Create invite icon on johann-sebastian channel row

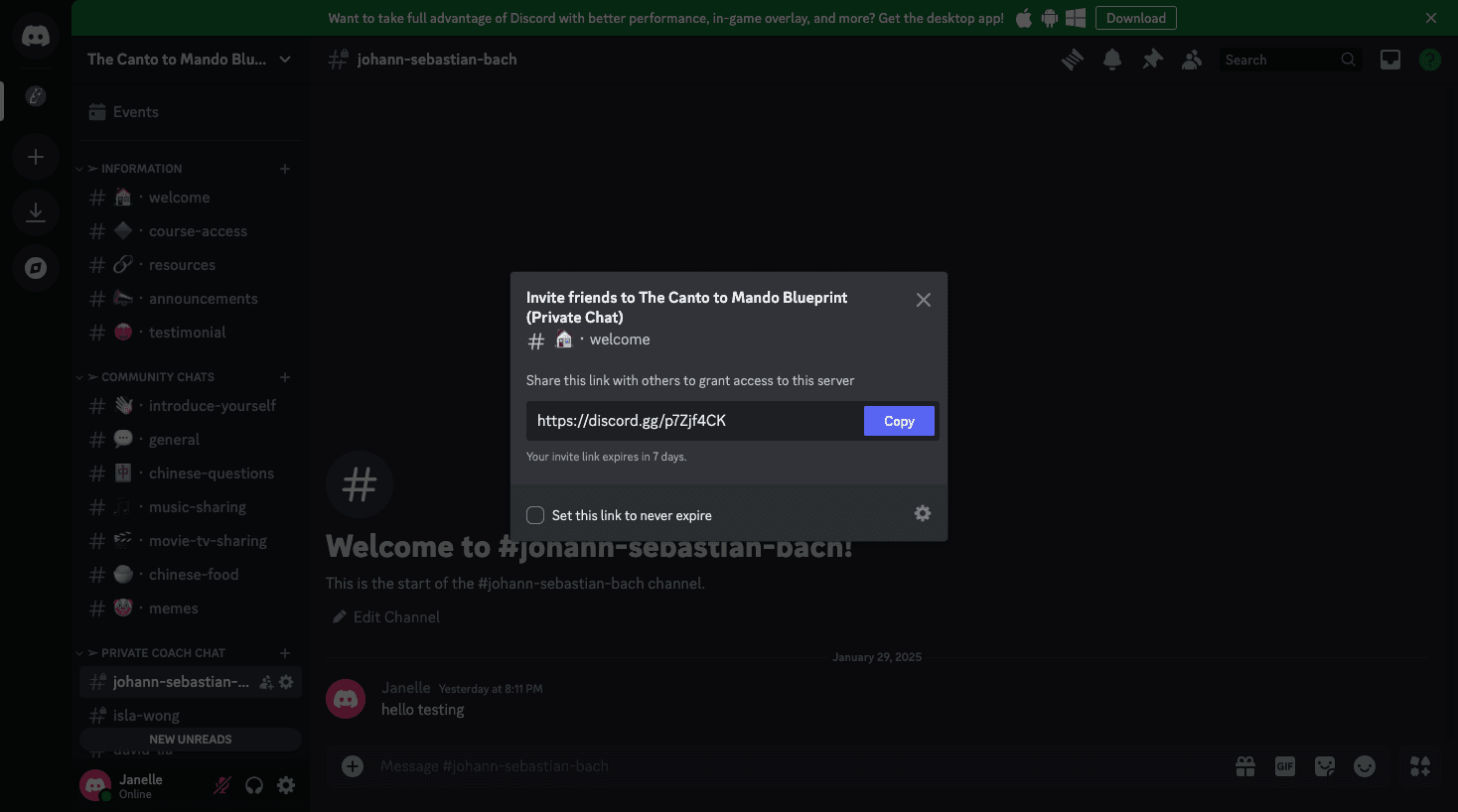(x=266, y=682)
